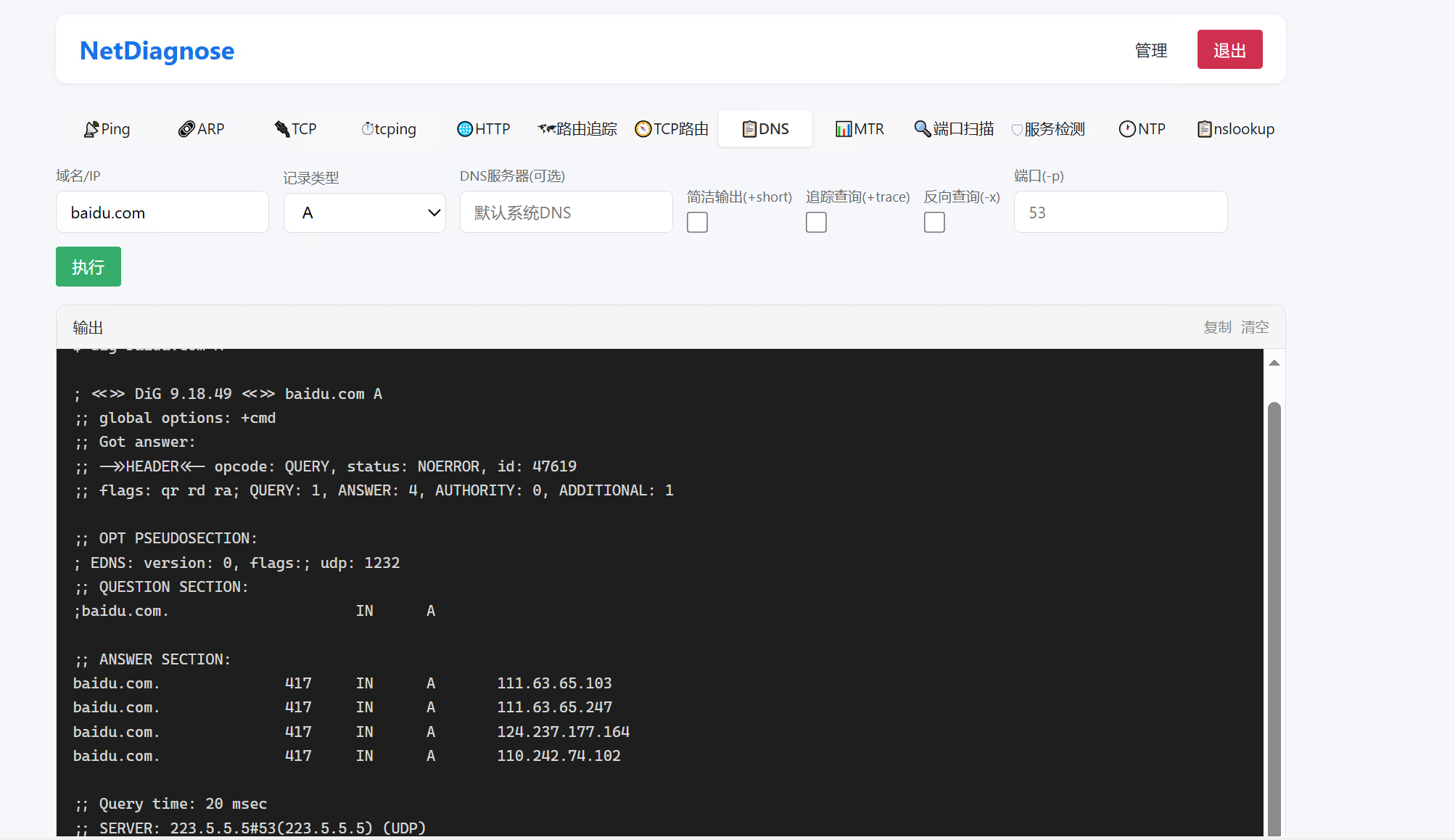Enable 反向查询(-x) checkbox
The height and width of the screenshot is (840, 1455).
click(934, 223)
